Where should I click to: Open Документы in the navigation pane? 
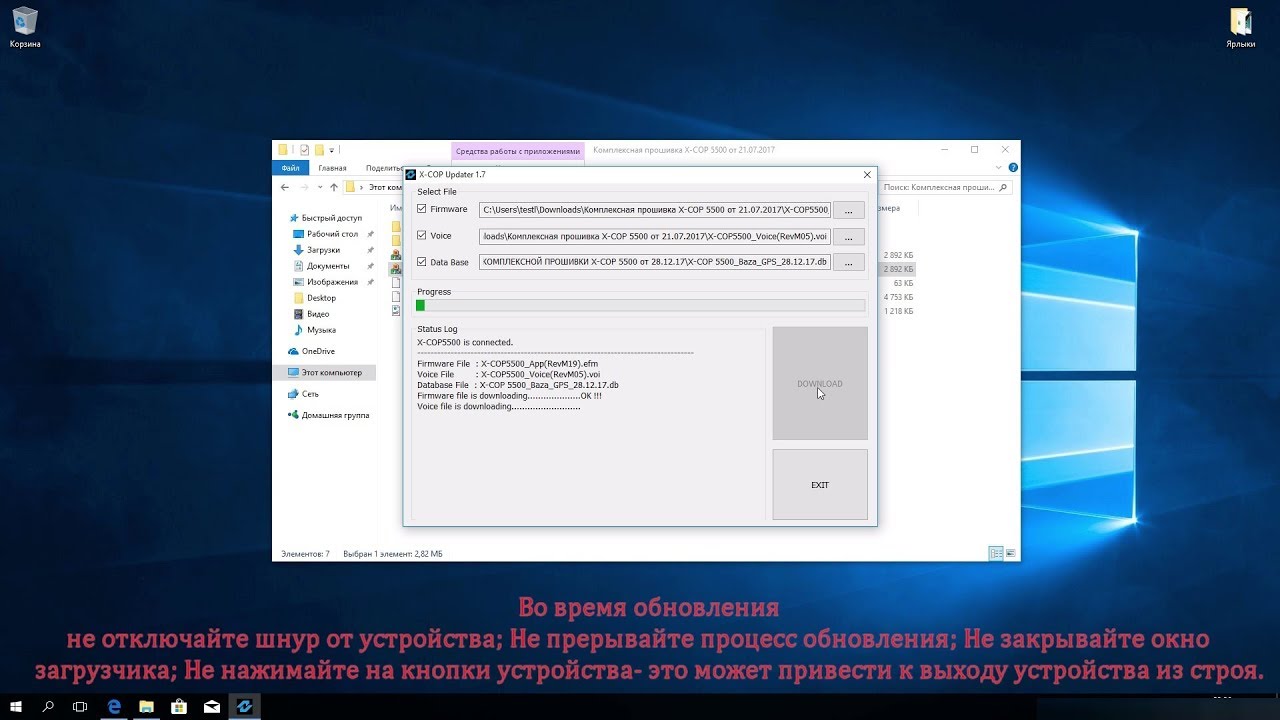(x=327, y=266)
